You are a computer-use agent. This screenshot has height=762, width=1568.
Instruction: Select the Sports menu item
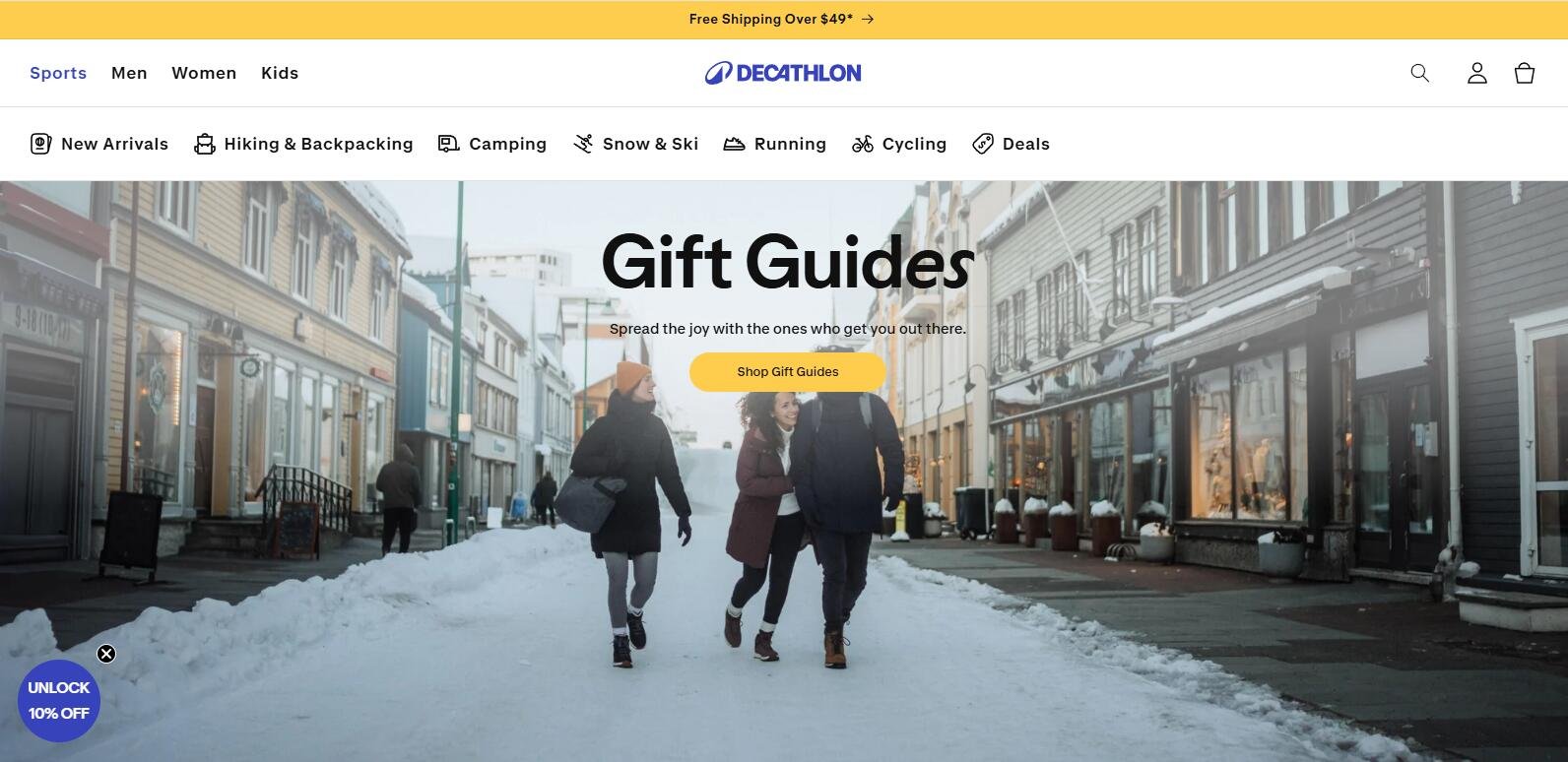tap(58, 73)
